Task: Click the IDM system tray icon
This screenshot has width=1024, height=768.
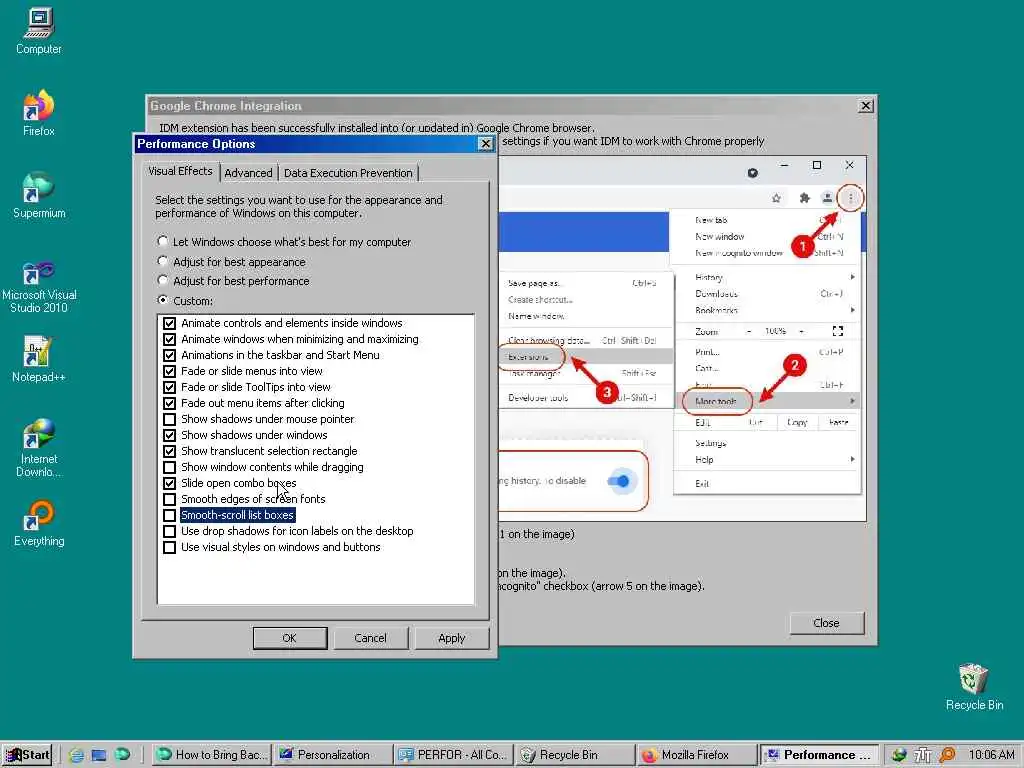Action: [899, 756]
